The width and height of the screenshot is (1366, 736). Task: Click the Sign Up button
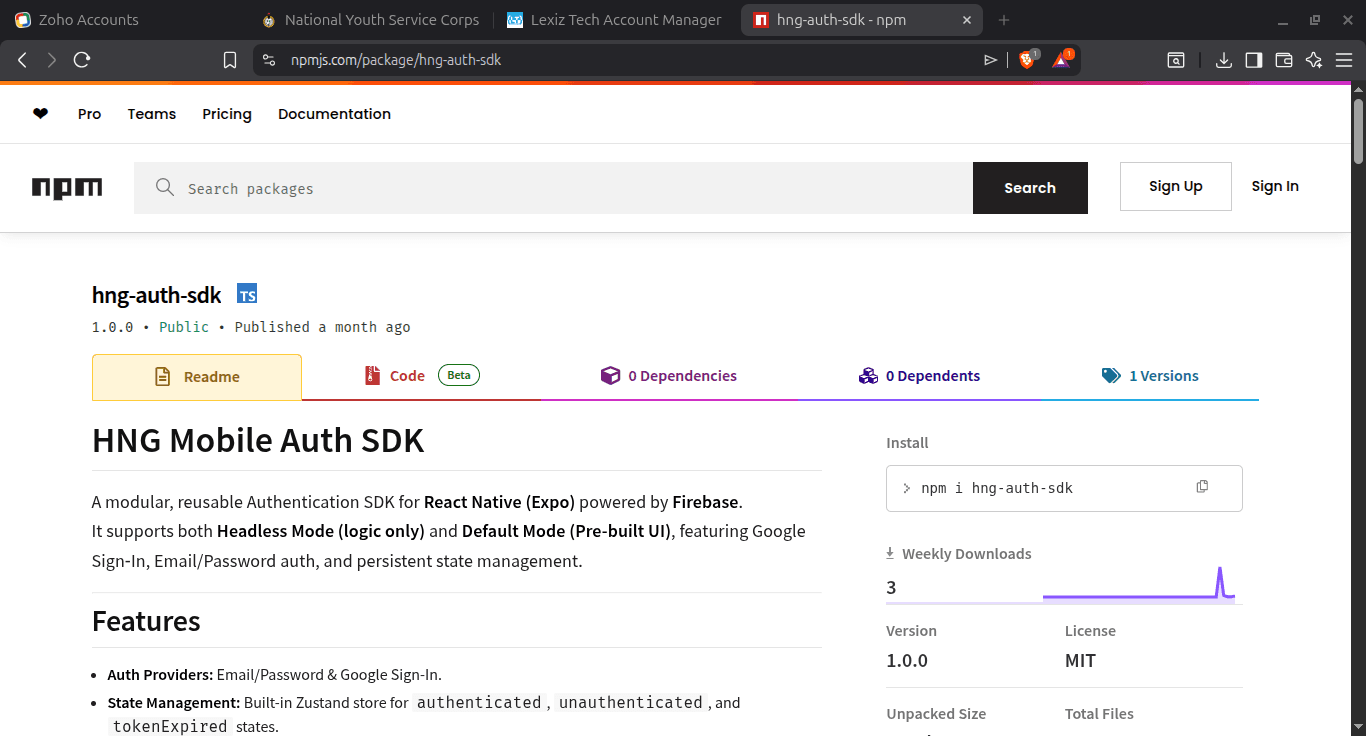click(1175, 186)
